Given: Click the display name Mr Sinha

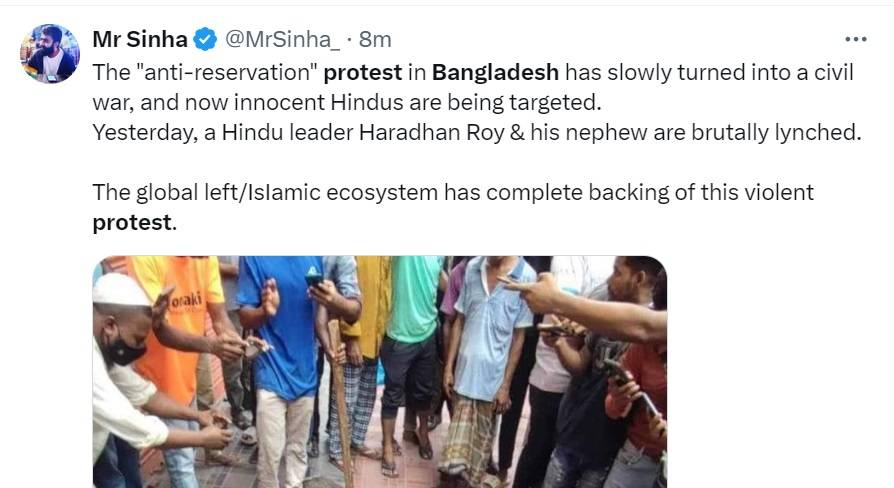Looking at the screenshot, I should coord(139,40).
